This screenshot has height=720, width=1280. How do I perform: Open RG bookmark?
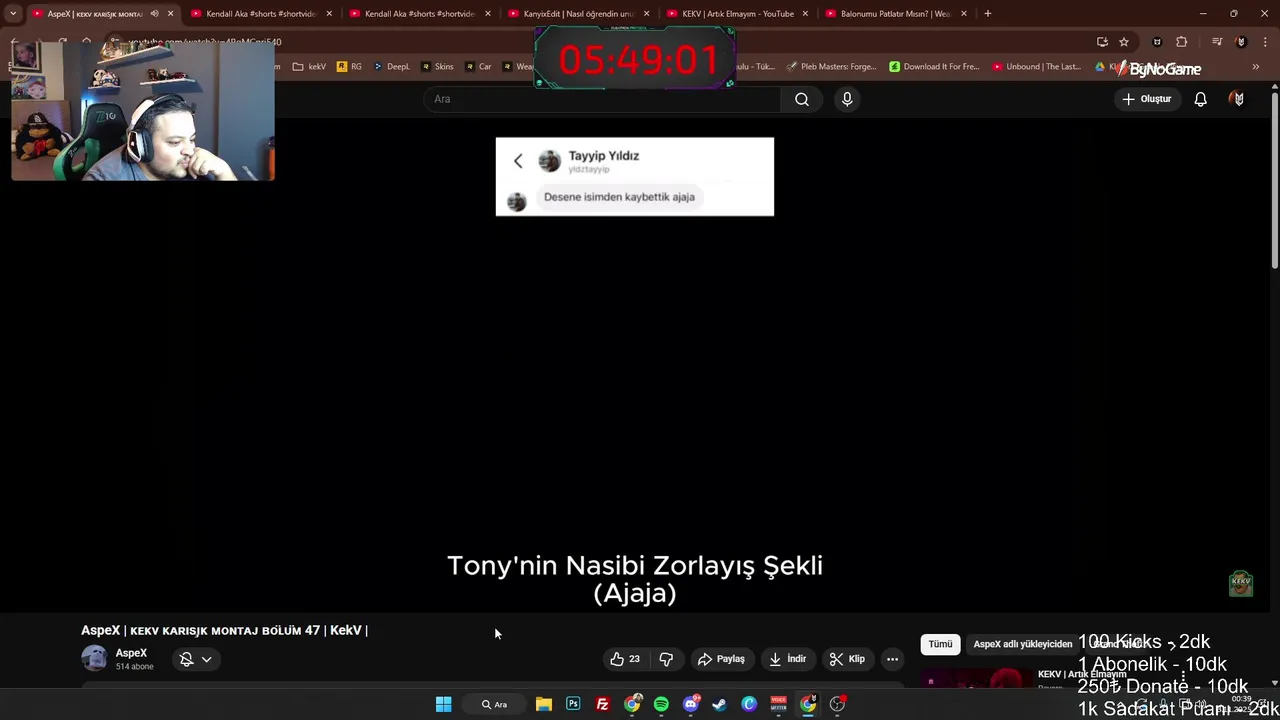point(349,67)
